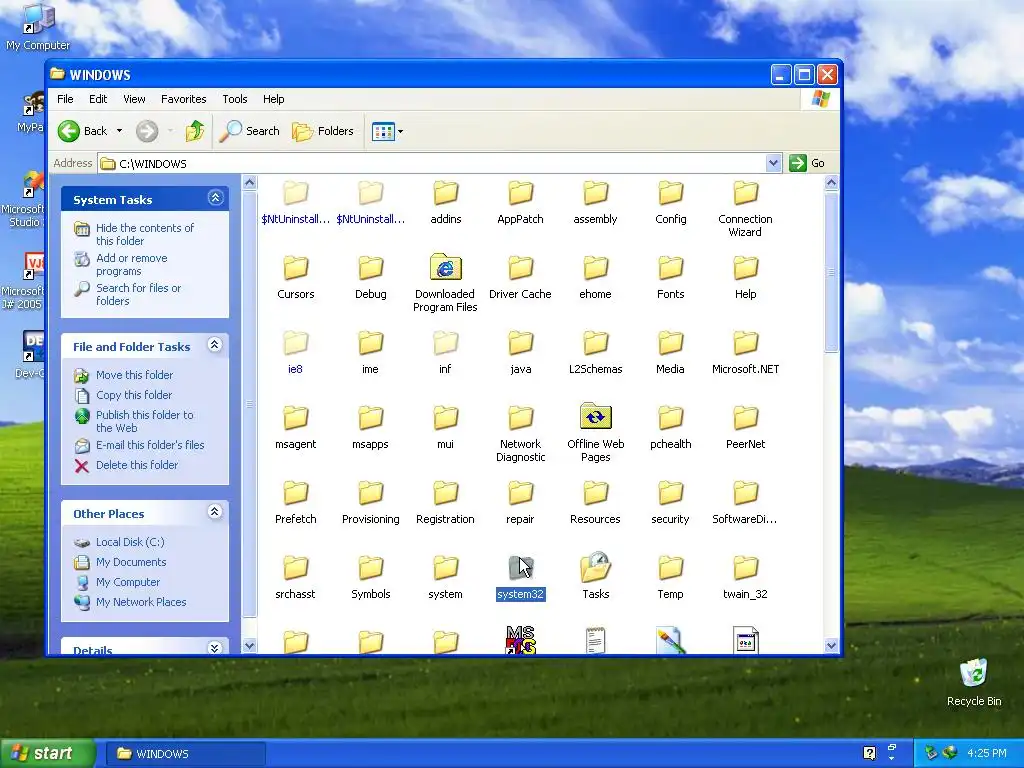Click task pane scrollbar down arrow
The width and height of the screenshot is (1024, 768).
tap(249, 646)
